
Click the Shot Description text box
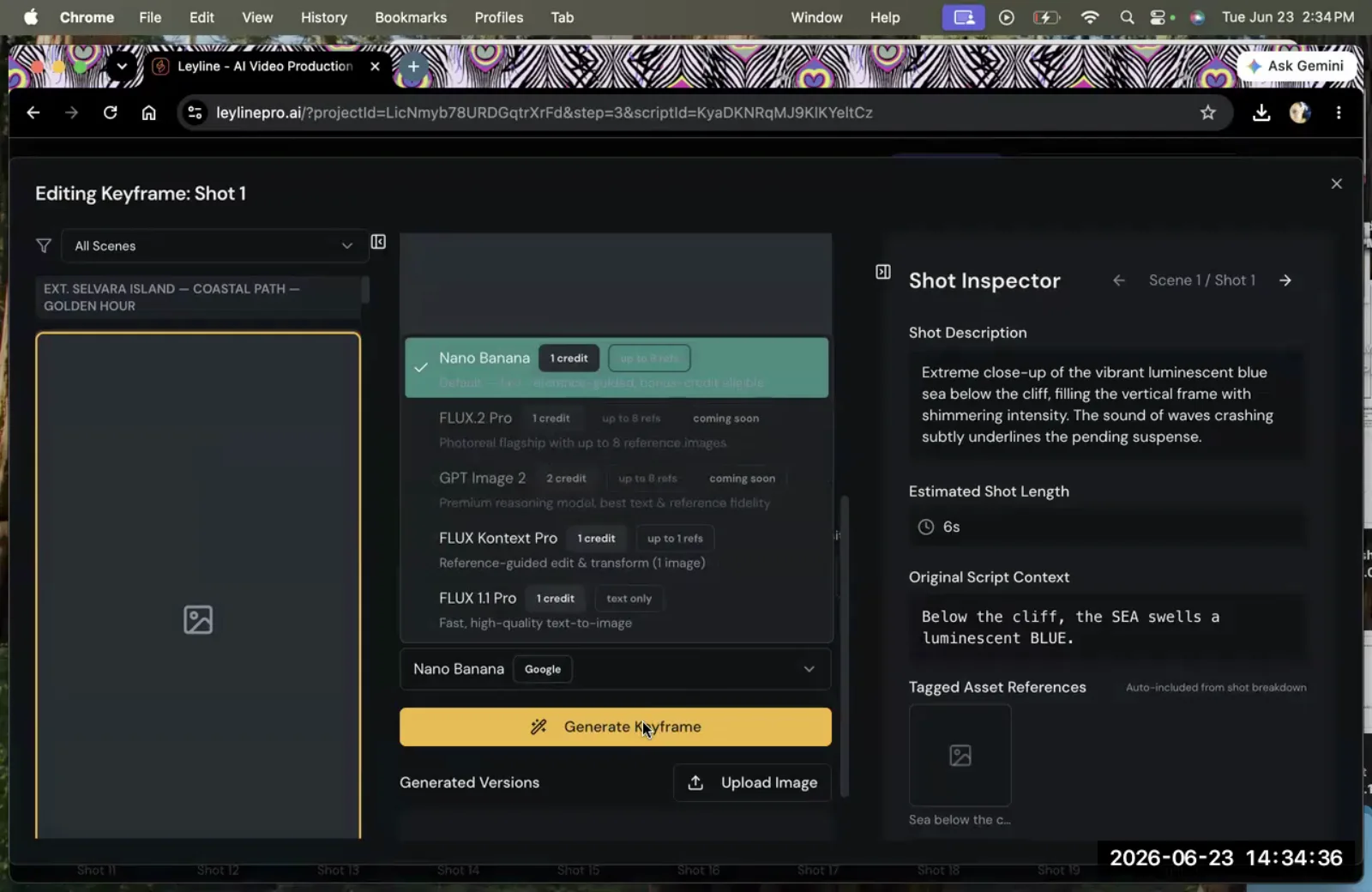pyautogui.click(x=1107, y=405)
